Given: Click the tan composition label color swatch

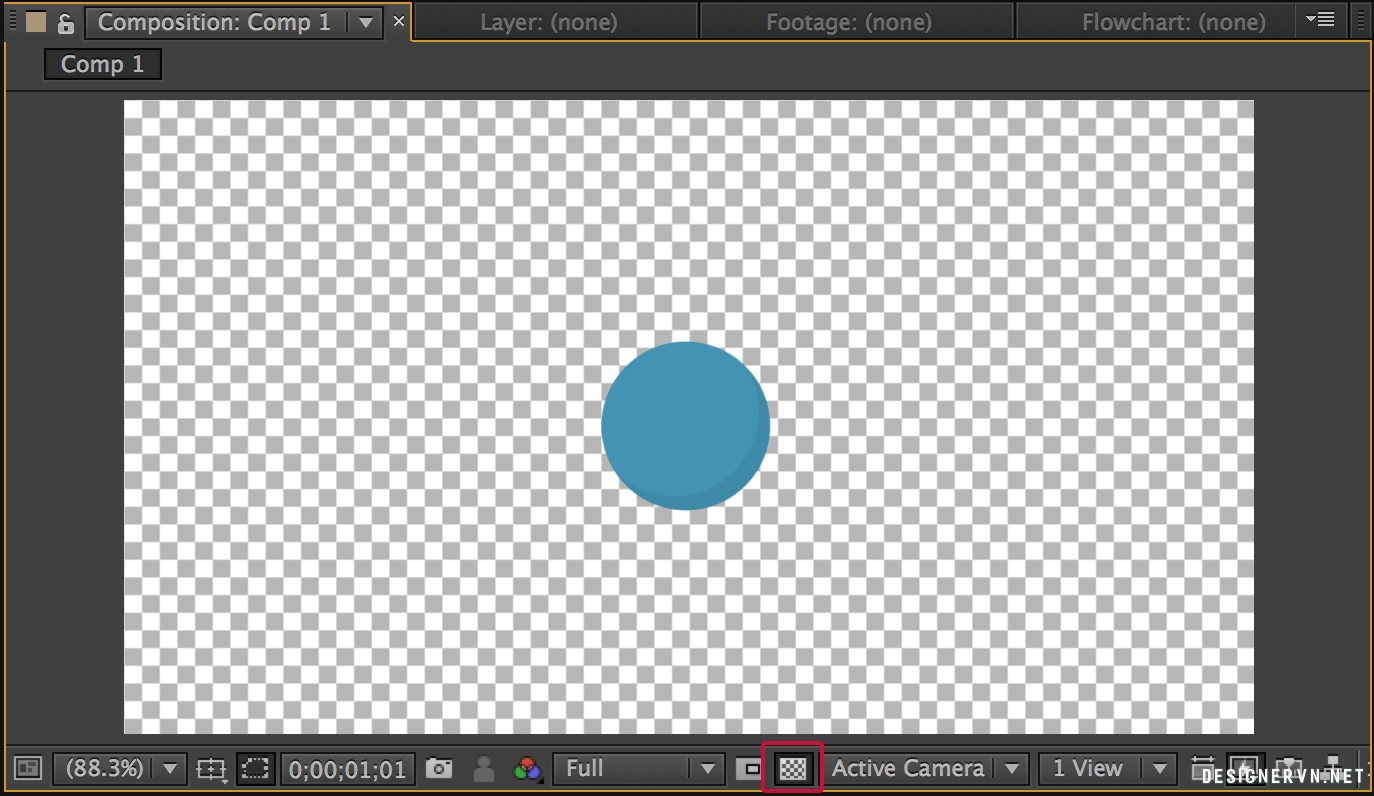Looking at the screenshot, I should 36,23.
